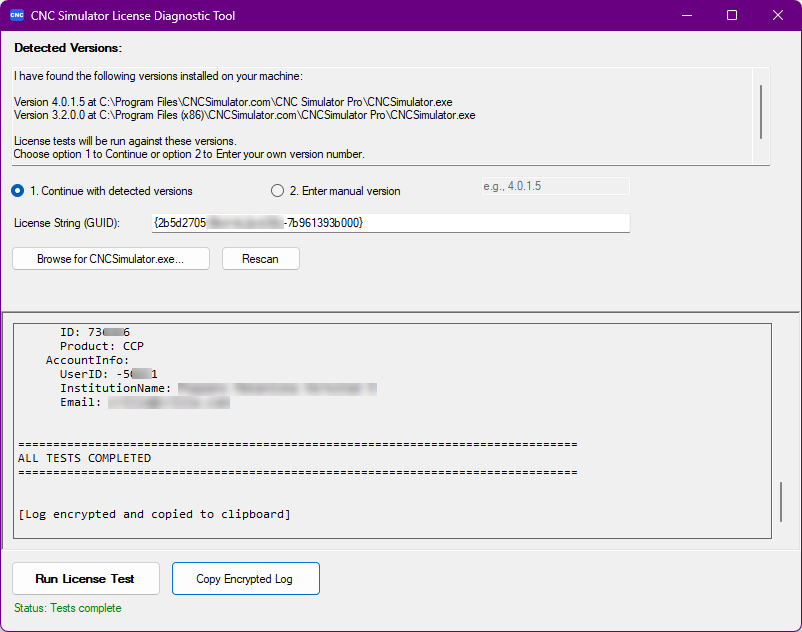Image resolution: width=802 pixels, height=632 pixels.
Task: Maximize the License Diagnostic Tool window
Action: (x=732, y=15)
